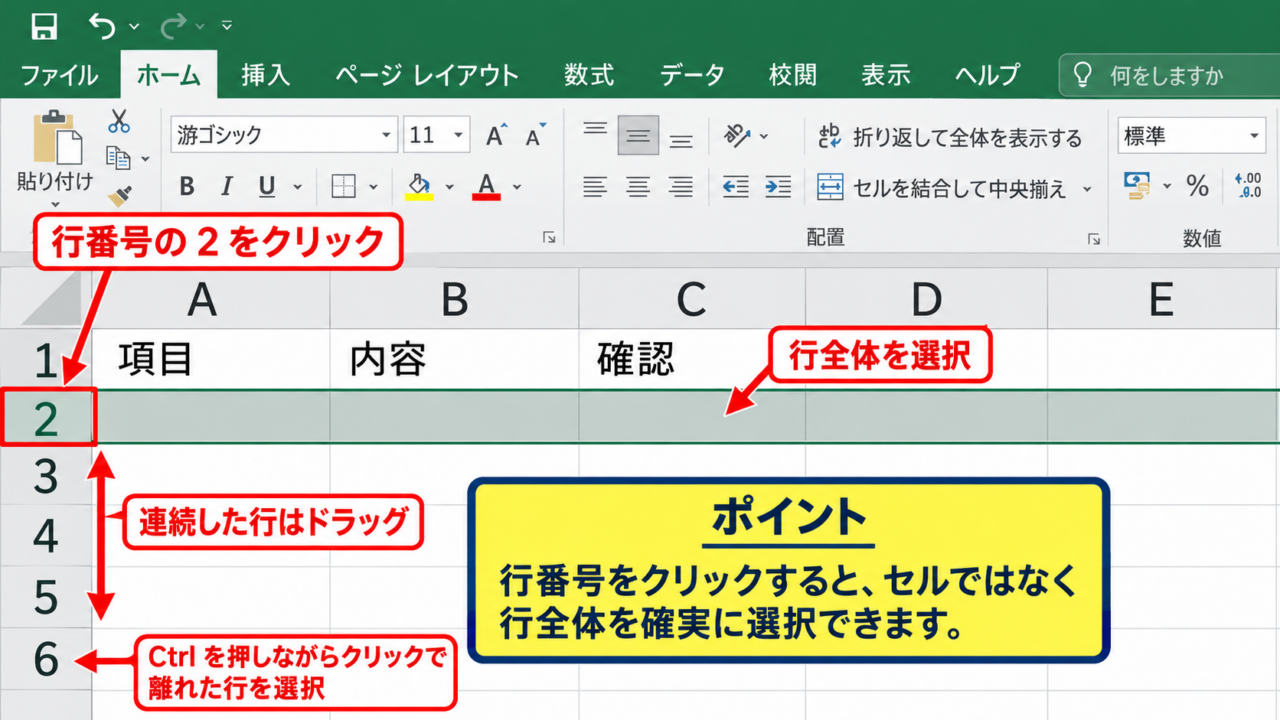Click the yellow Fill Color bucket
1280x720 pixels.
tap(419, 186)
